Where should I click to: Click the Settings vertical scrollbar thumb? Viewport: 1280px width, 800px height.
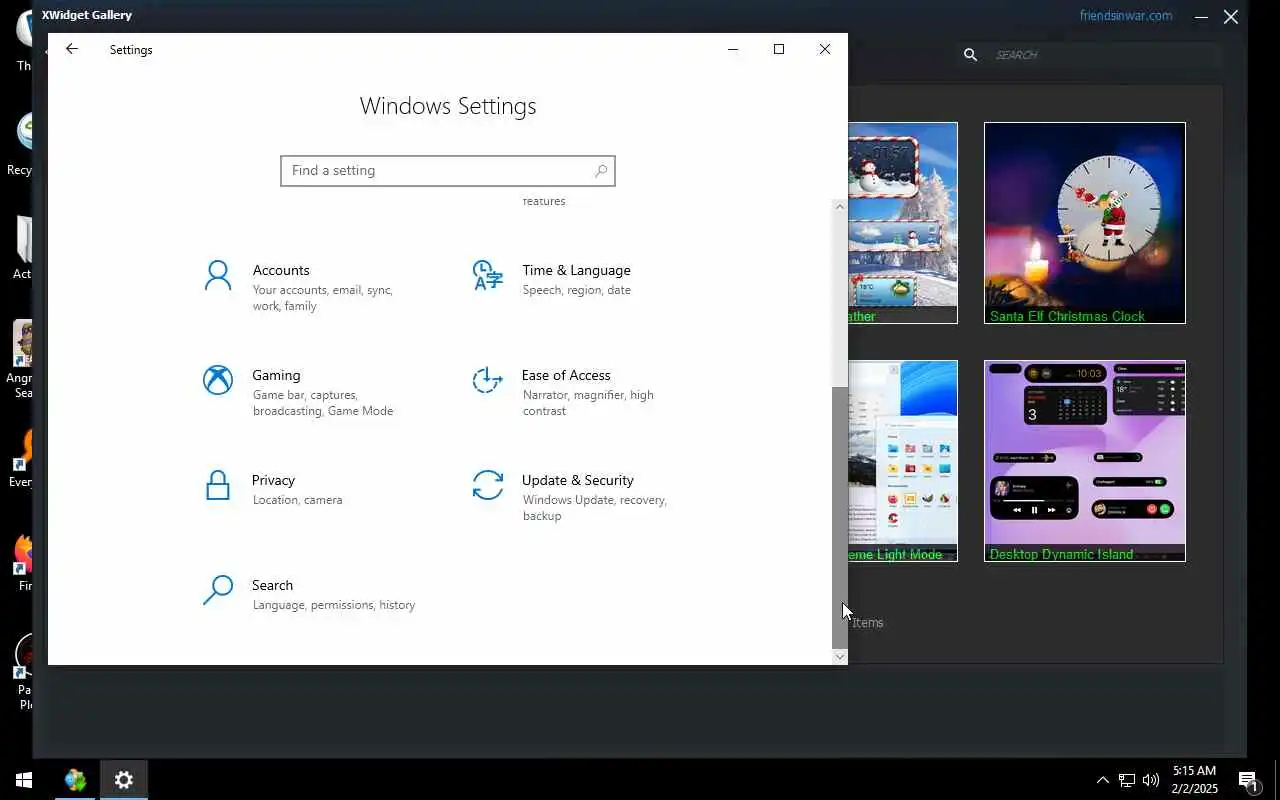[840, 517]
